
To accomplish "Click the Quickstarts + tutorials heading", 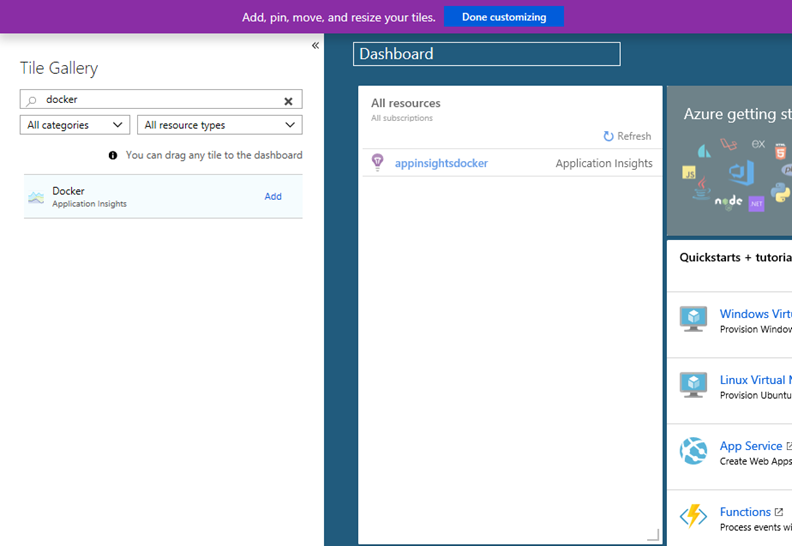I will click(735, 257).
